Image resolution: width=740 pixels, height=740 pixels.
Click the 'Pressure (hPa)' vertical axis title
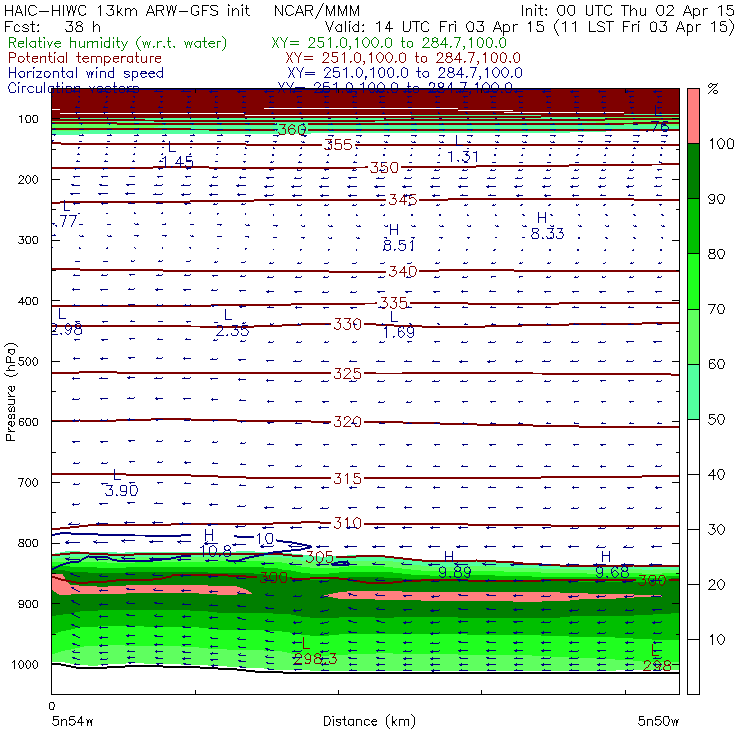10,393
